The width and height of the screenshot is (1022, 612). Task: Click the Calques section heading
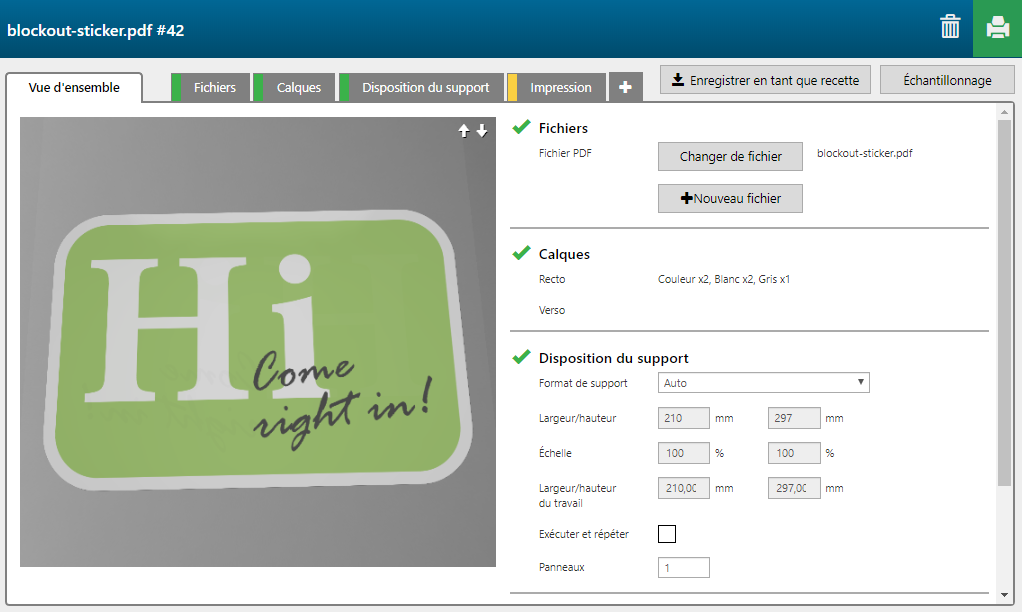click(564, 254)
